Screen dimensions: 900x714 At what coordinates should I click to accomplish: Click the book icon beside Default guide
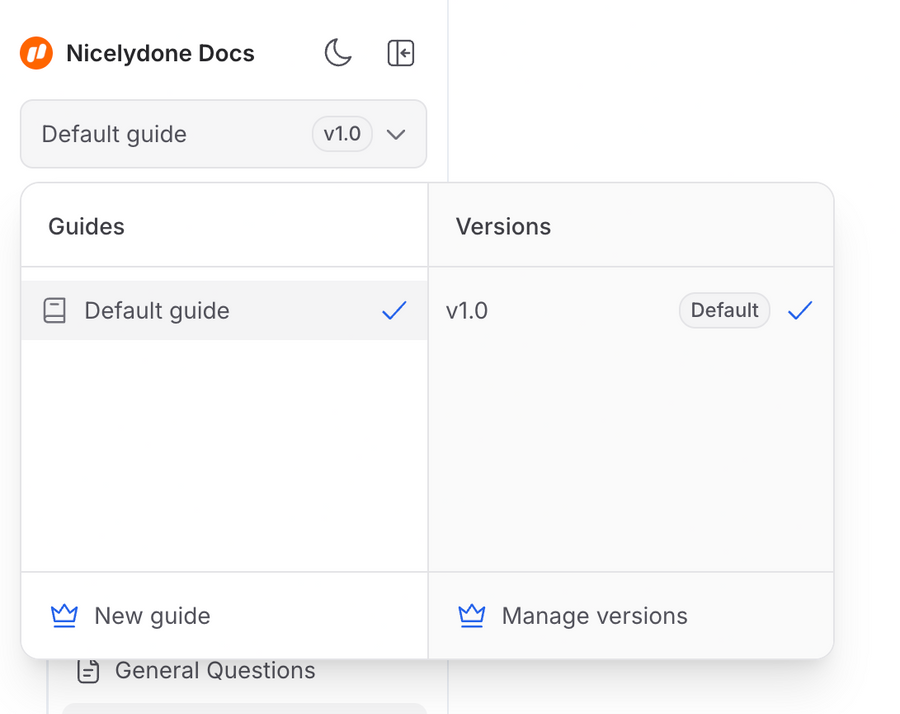55,311
